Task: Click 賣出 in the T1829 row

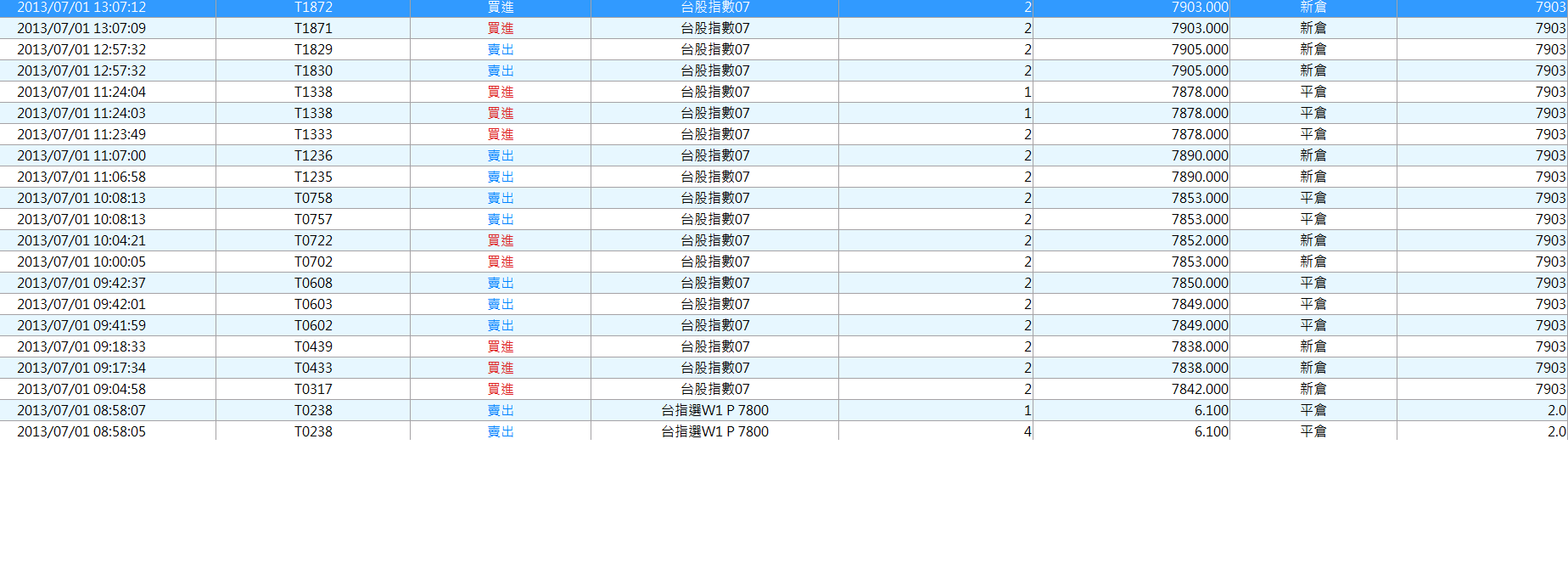Action: (x=501, y=49)
